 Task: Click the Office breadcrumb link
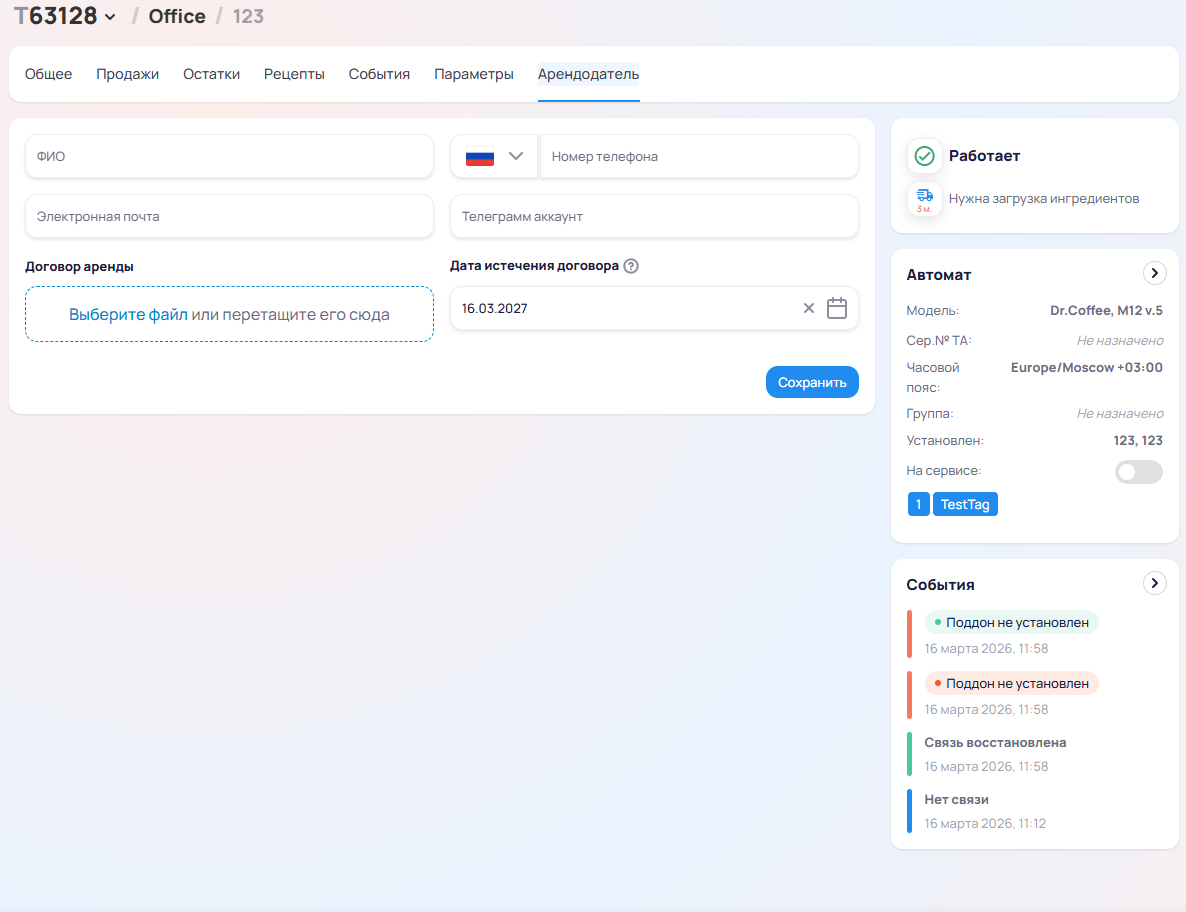[x=177, y=16]
